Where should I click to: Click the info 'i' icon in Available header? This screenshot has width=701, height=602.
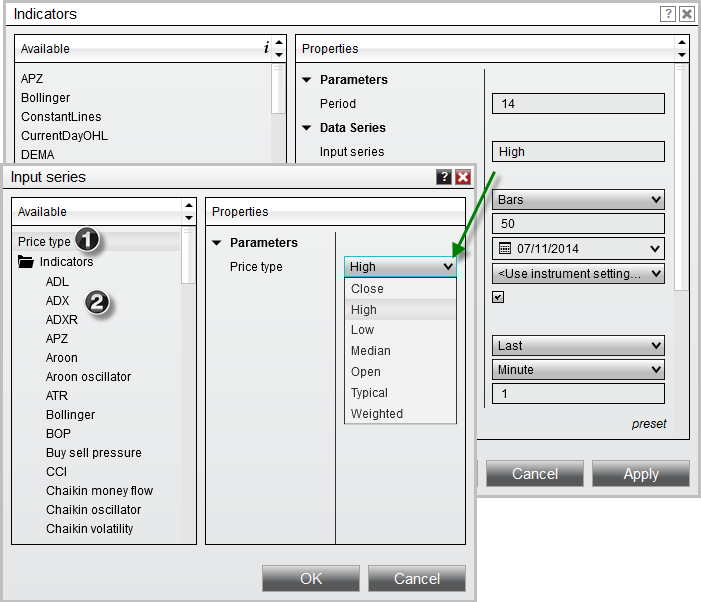tap(265, 48)
